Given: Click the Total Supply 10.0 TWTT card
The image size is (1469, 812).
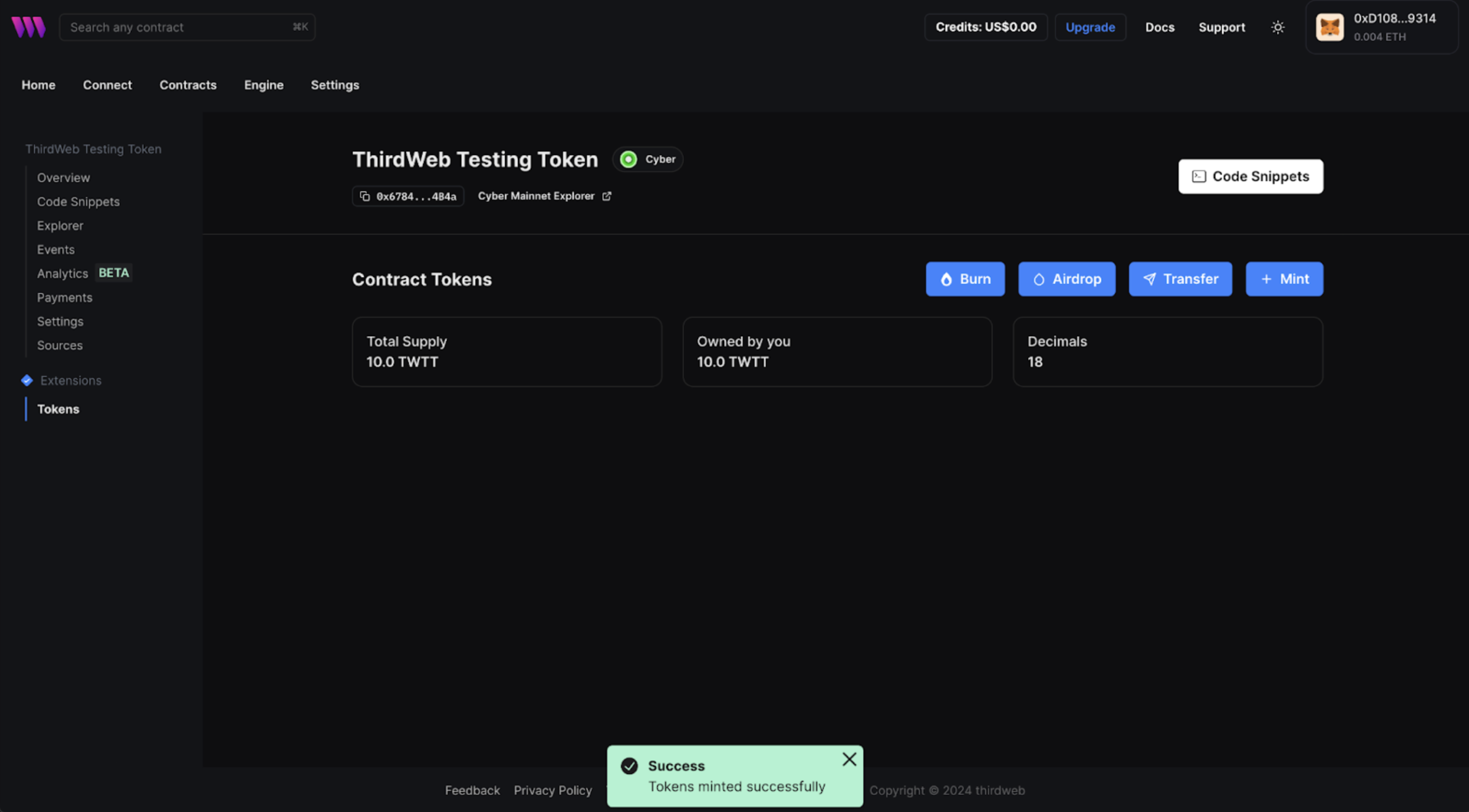Looking at the screenshot, I should tap(507, 352).
